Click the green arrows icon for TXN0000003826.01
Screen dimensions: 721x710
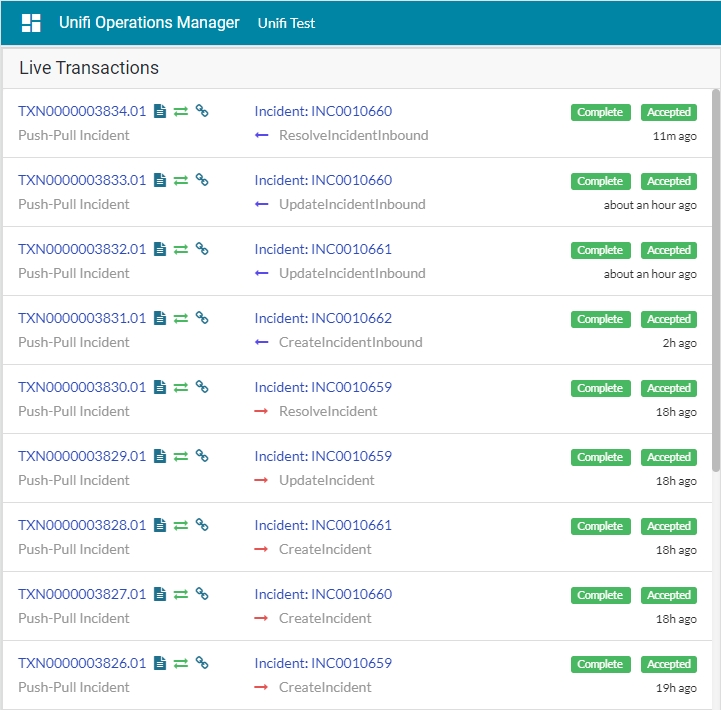181,663
